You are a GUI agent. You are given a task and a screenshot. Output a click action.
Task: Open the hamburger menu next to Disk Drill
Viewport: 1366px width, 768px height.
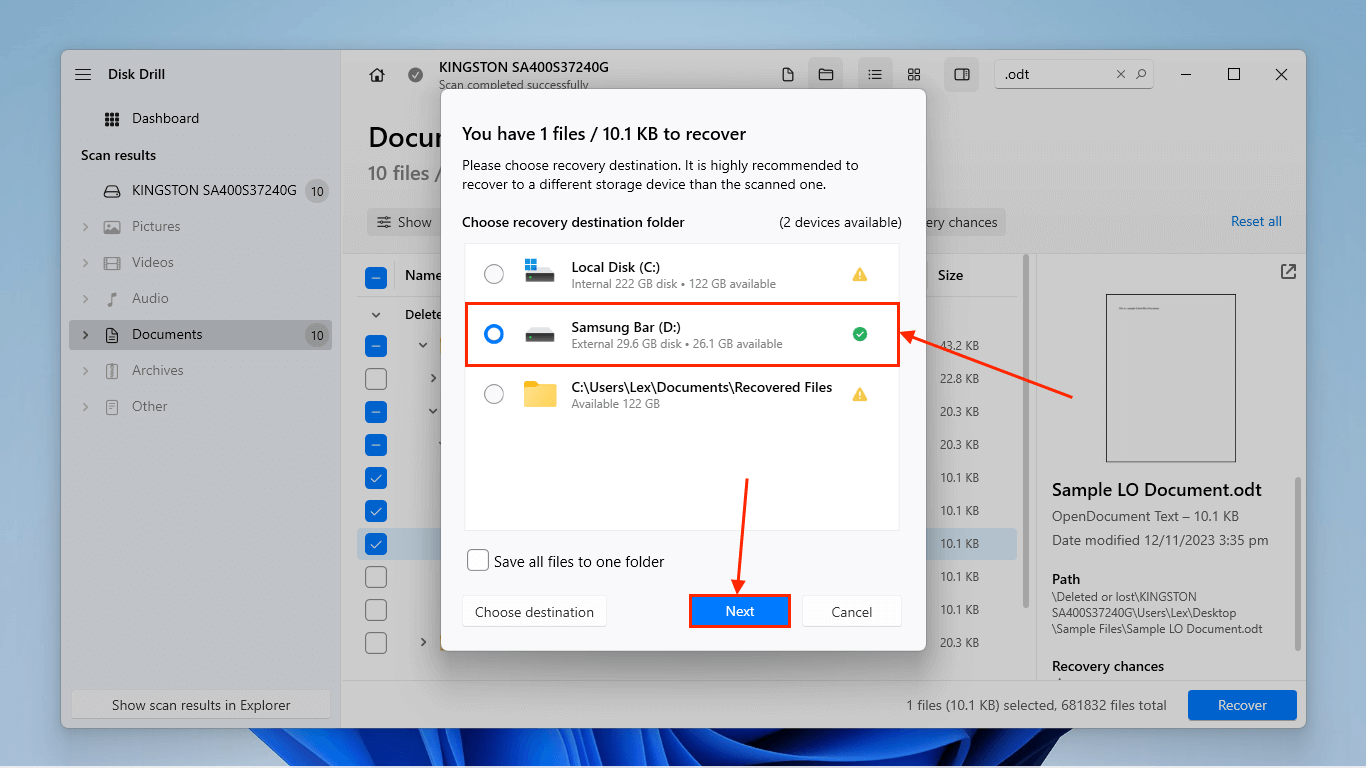point(83,74)
